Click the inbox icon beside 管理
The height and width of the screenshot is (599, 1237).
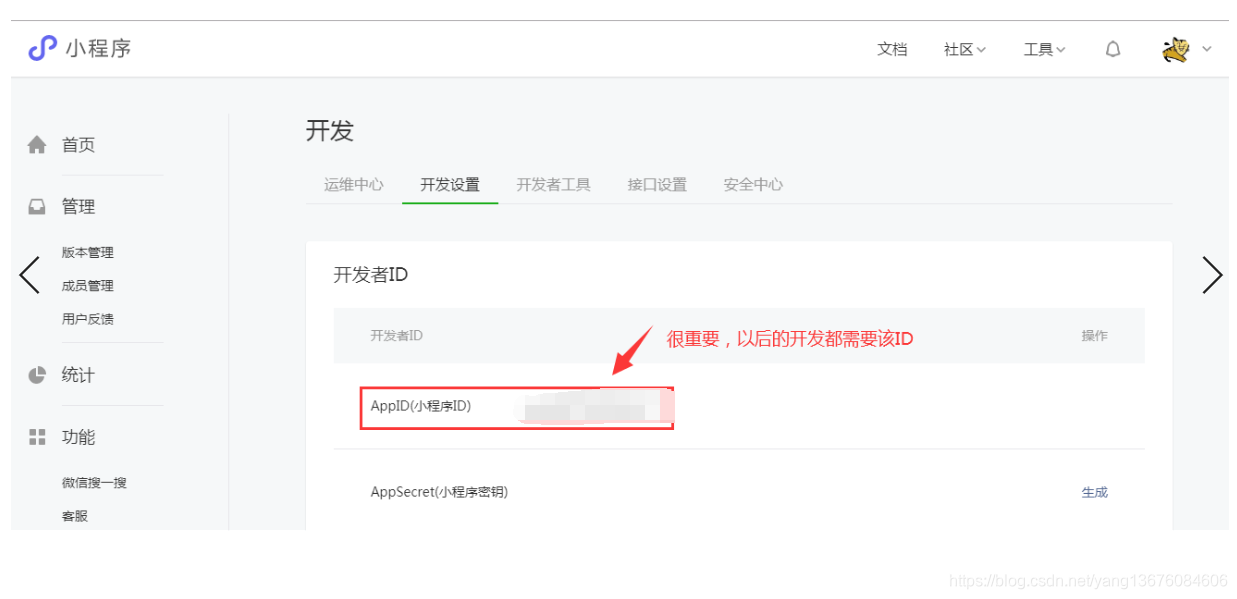click(x=37, y=207)
